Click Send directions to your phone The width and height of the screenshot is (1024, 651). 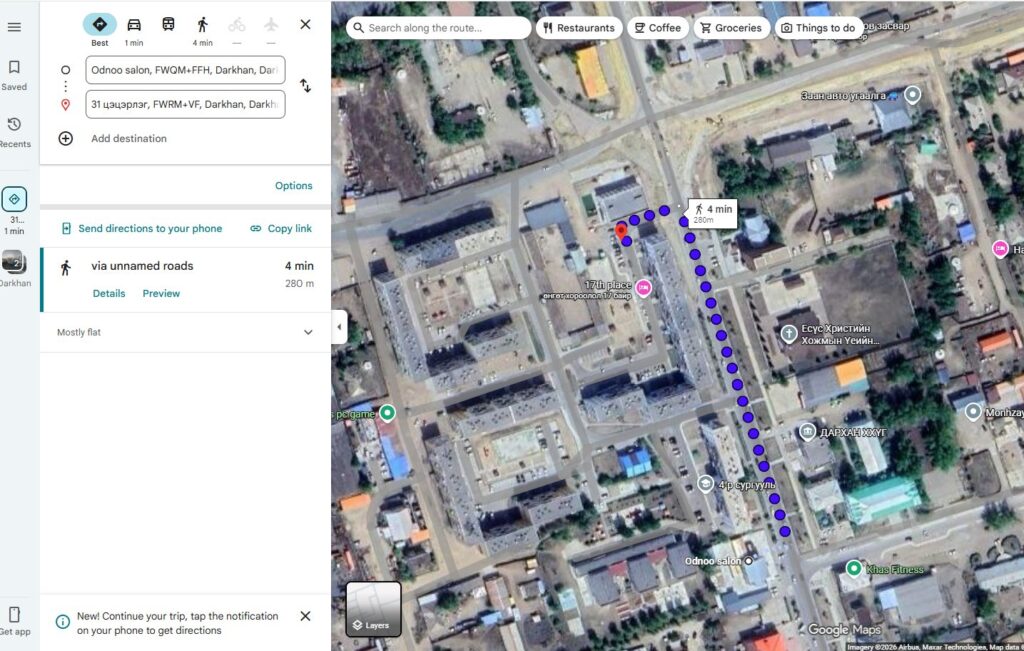(141, 229)
